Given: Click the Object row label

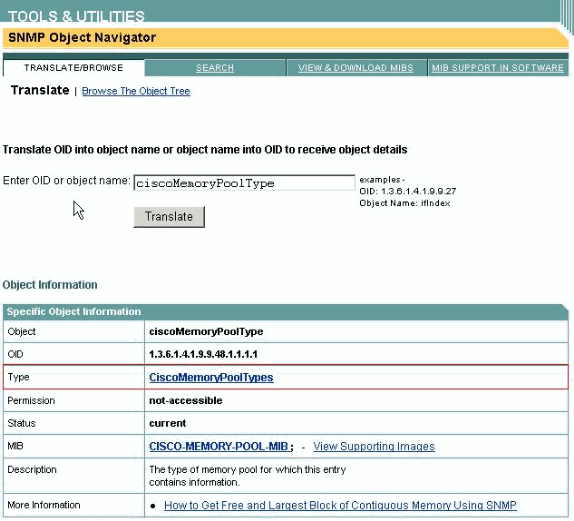Looking at the screenshot, I should (x=22, y=332).
